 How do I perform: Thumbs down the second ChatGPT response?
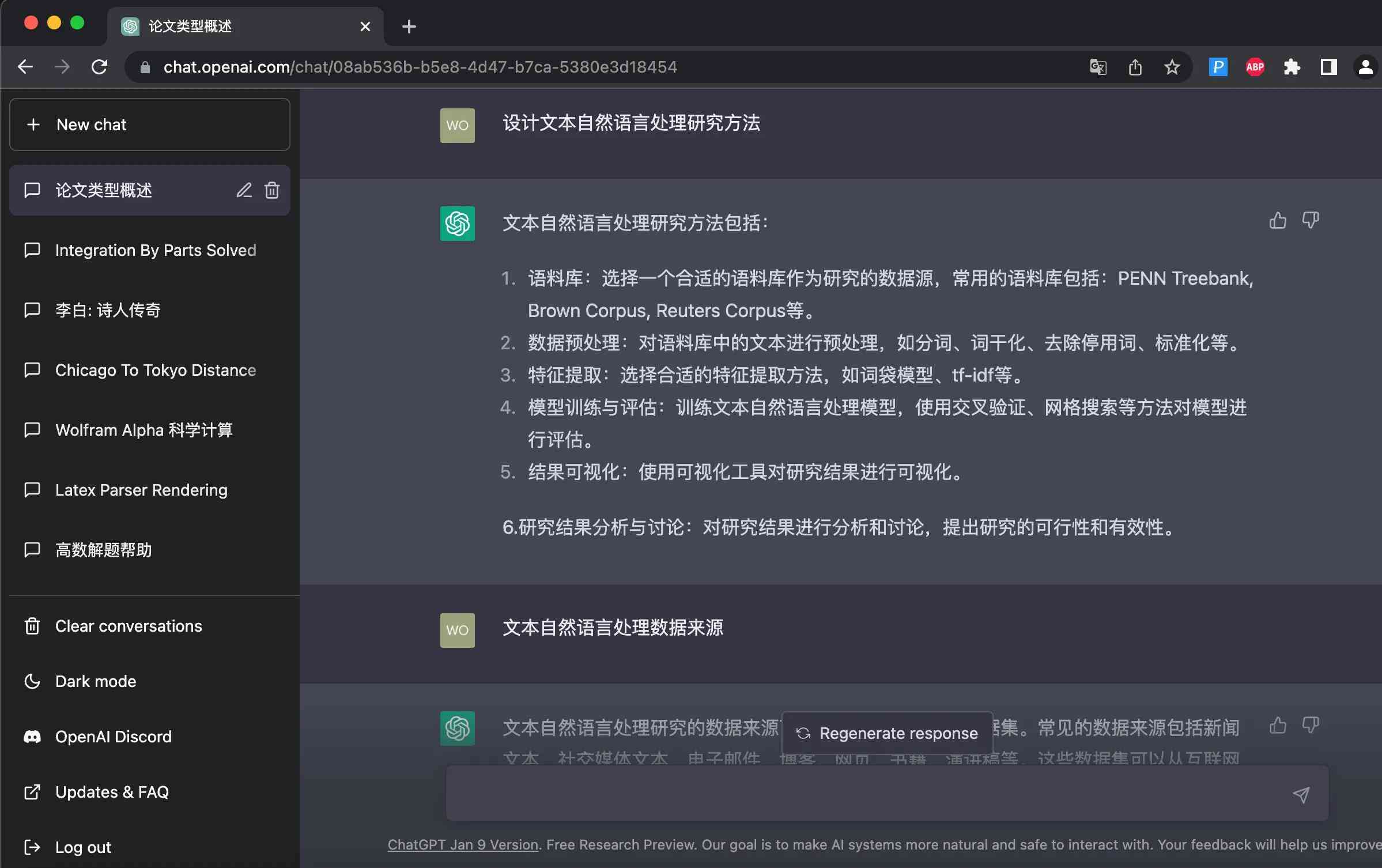click(1311, 725)
